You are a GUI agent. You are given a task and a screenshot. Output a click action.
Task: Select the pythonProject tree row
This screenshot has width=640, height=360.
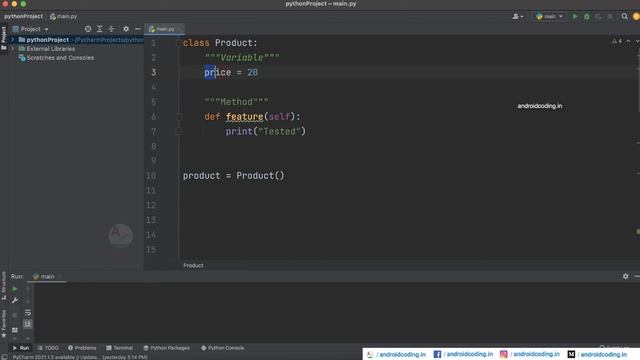coord(76,40)
